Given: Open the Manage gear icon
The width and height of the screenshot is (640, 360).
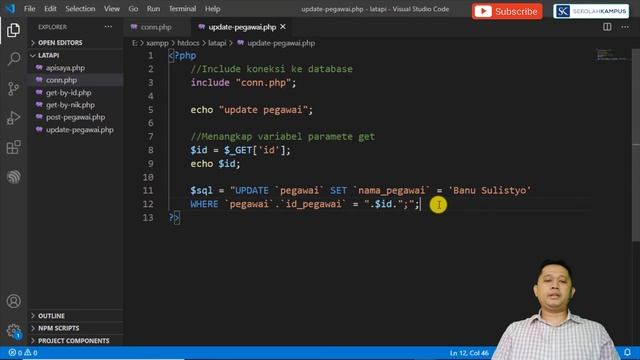Looking at the screenshot, I should pyautogui.click(x=13, y=331).
